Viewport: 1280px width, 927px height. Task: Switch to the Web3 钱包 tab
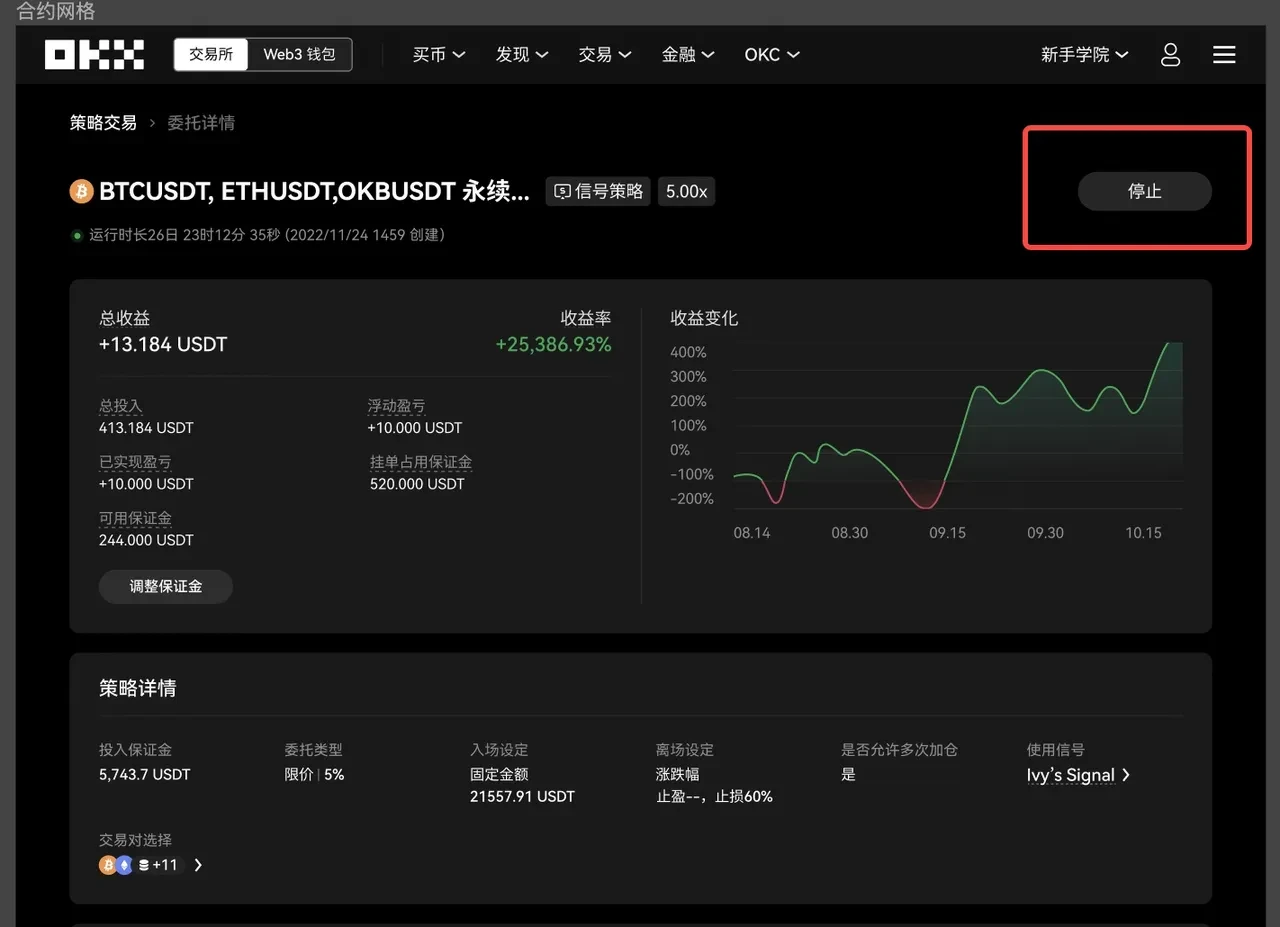point(299,54)
